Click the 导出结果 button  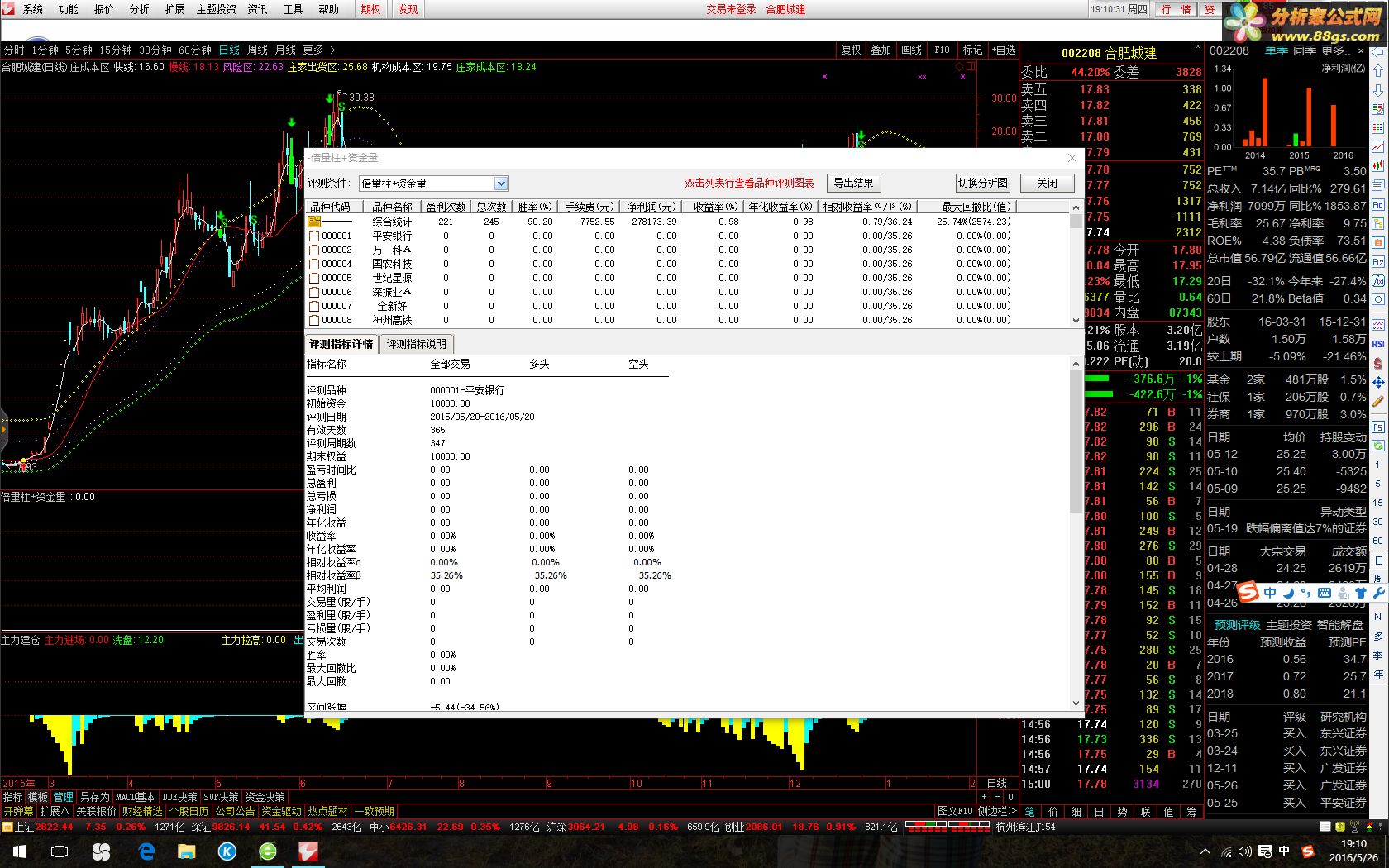tap(853, 183)
